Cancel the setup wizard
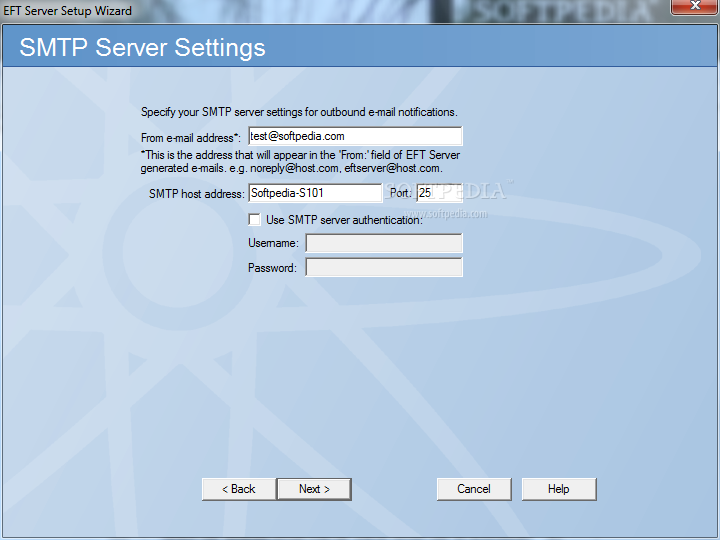Image resolution: width=720 pixels, height=540 pixels. pos(474,489)
